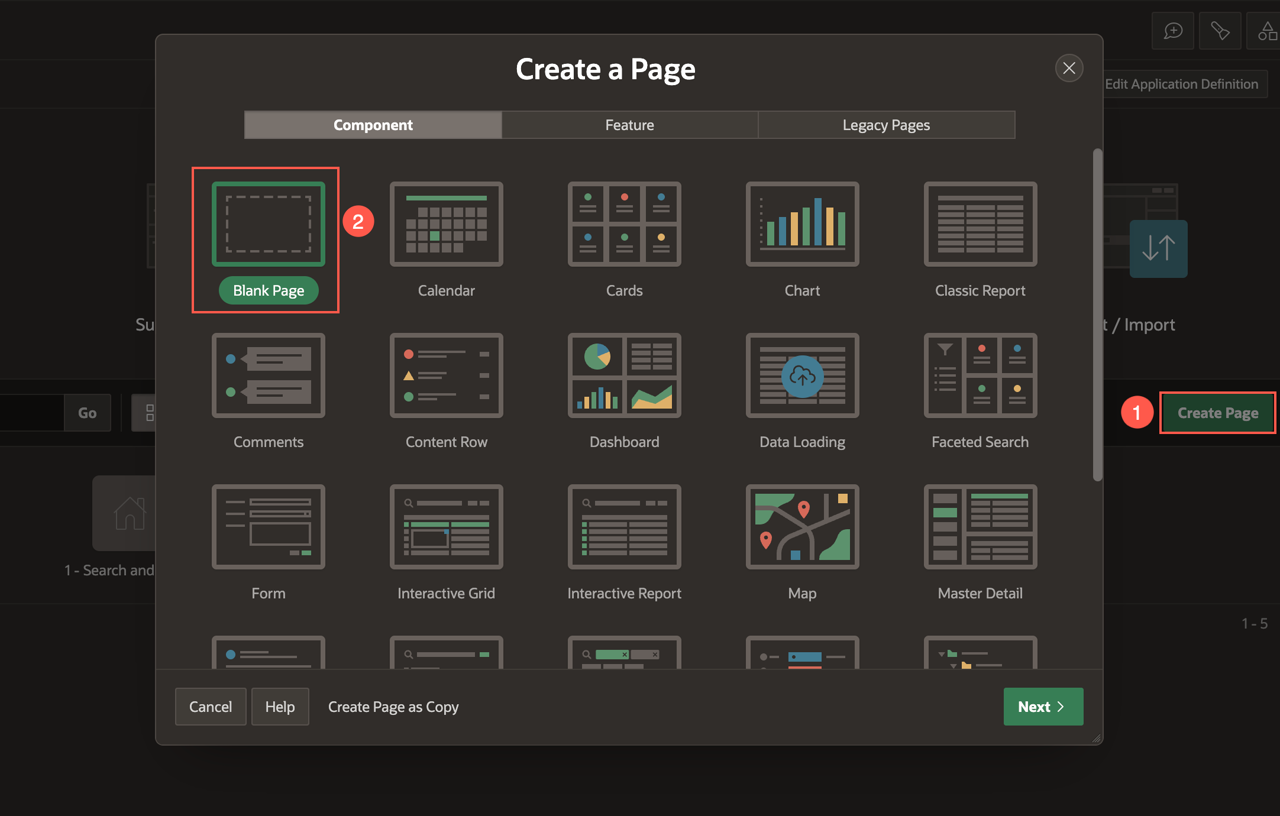Pick the Faceted Search icon
Screen dimensions: 1280x816
click(x=980, y=375)
